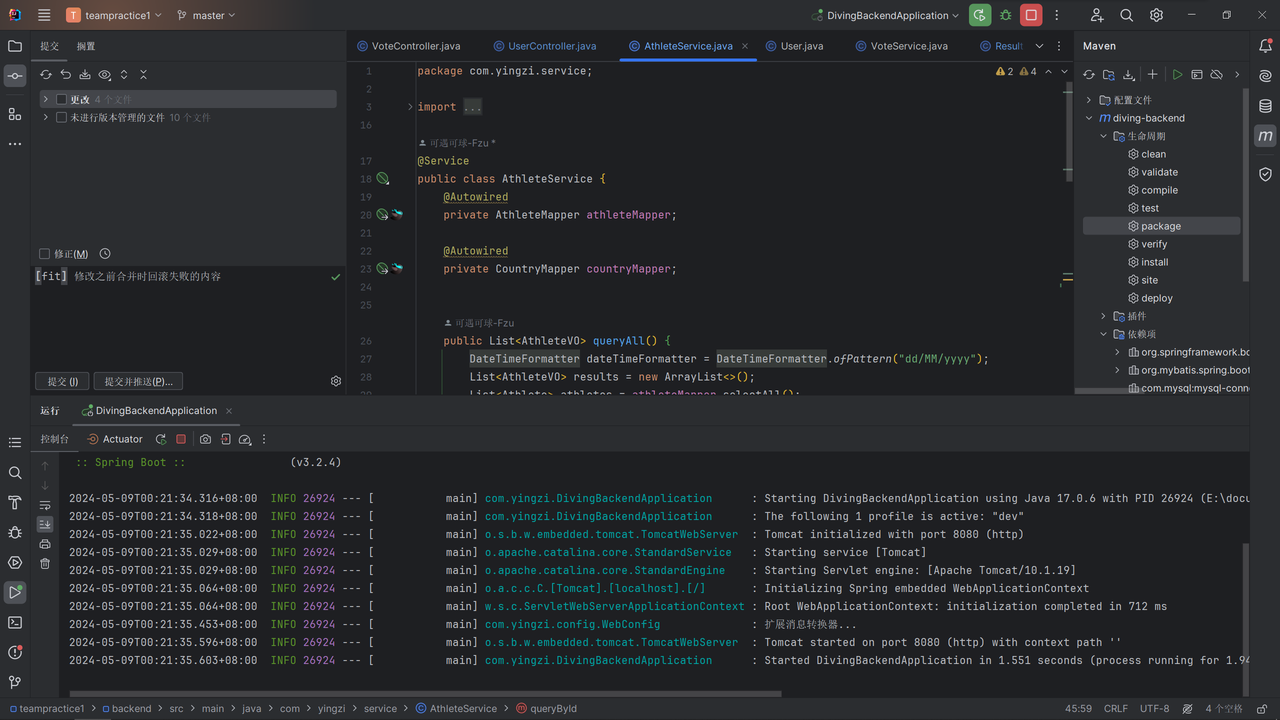The image size is (1280, 720).
Task: Click the Refresh changes icon in commit toolbar
Action: (x=46, y=75)
